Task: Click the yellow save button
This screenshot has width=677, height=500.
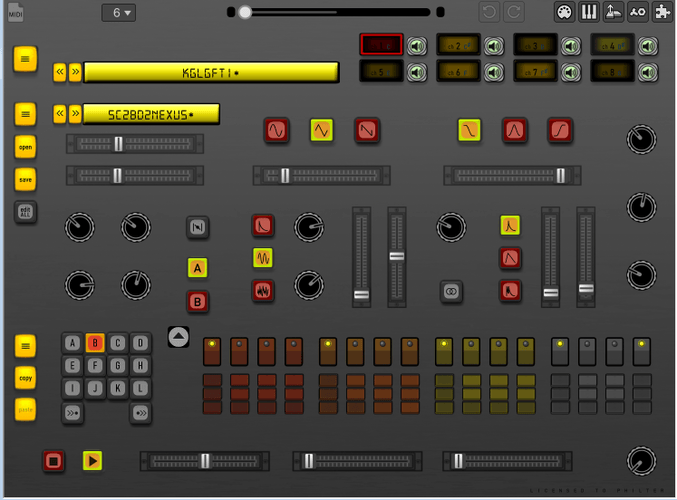Action: tap(25, 180)
